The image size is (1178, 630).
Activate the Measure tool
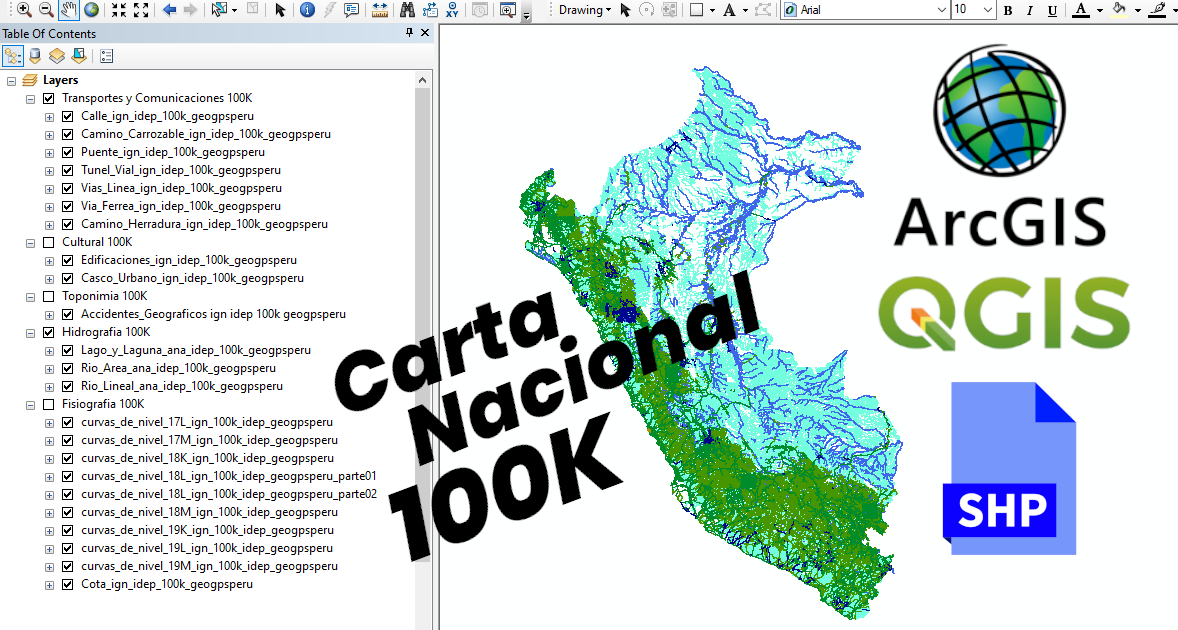click(x=378, y=11)
